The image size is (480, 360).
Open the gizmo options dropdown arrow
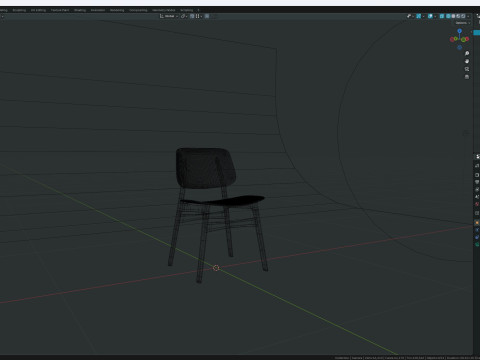pos(423,16)
